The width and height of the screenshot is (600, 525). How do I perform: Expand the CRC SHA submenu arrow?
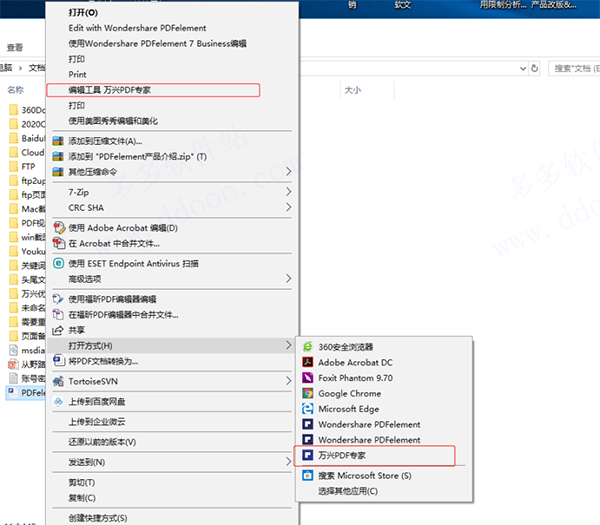[x=289, y=207]
